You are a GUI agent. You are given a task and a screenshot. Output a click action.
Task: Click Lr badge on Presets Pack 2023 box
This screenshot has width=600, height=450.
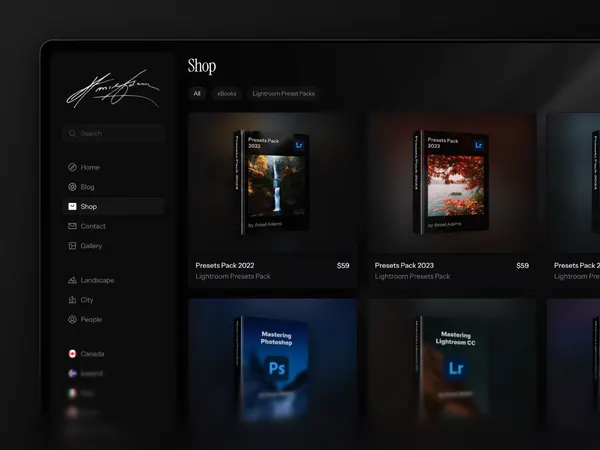click(478, 145)
